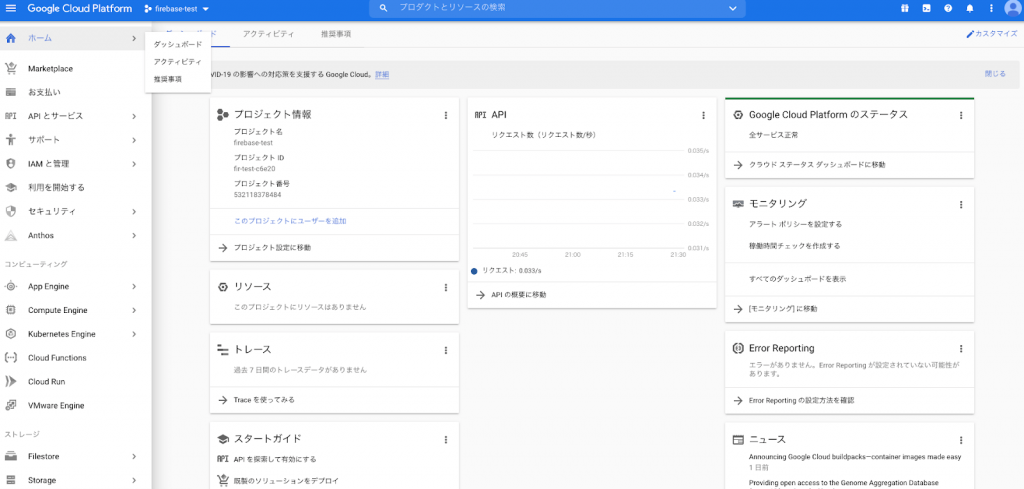Click the Cloud Run arrows icon
The image size is (1024, 489).
(x=10, y=382)
